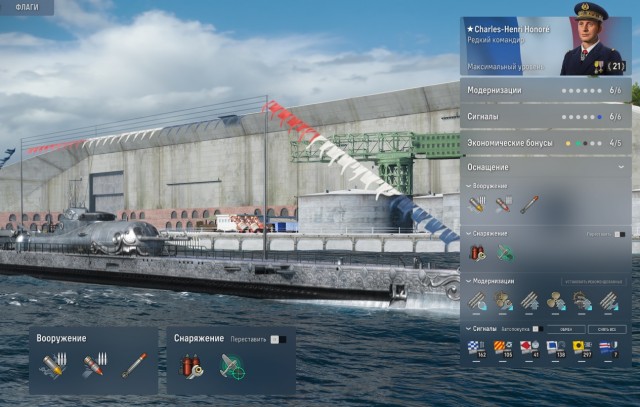The width and height of the screenshot is (640, 407).
Task: Select the first shell icon in the right Вооружение section
Action: point(477,204)
